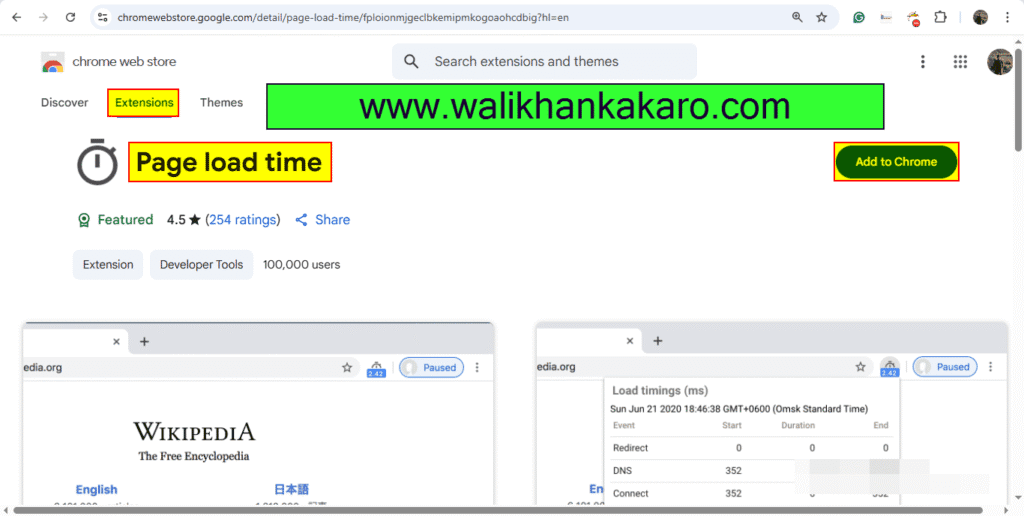This screenshot has width=1024, height=516.
Task: Open the Google apps grid launcher
Action: tap(960, 61)
